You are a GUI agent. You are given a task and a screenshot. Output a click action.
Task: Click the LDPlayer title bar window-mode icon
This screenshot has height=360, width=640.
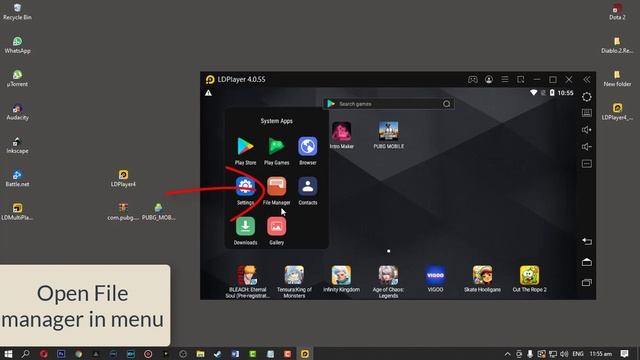point(521,80)
